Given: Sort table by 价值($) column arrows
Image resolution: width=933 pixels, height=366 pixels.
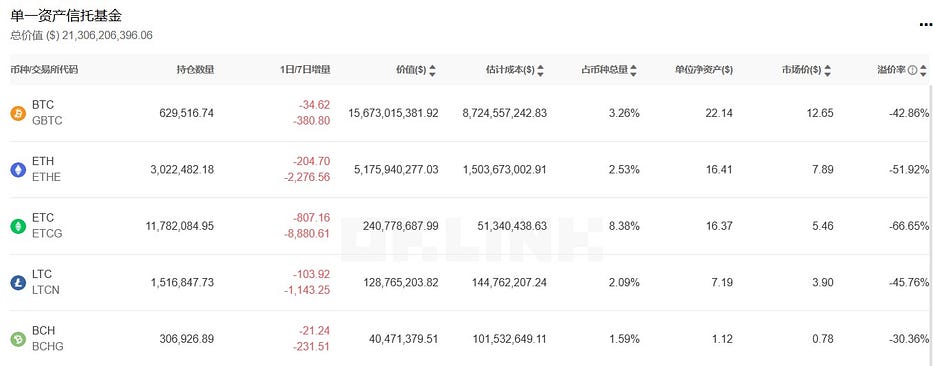Looking at the screenshot, I should [x=433, y=71].
